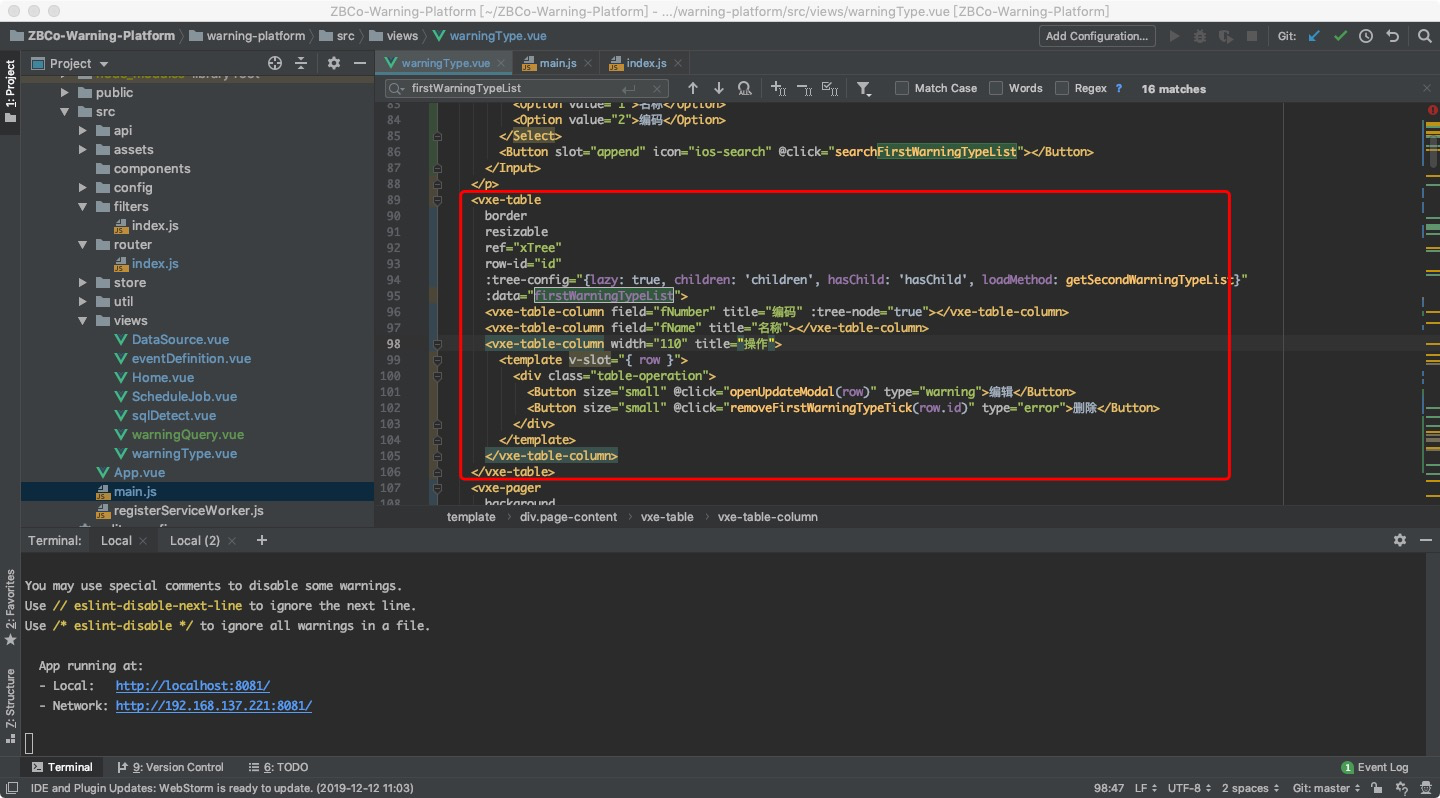Collapse the src folder
This screenshot has height=798, width=1440.
65,111
